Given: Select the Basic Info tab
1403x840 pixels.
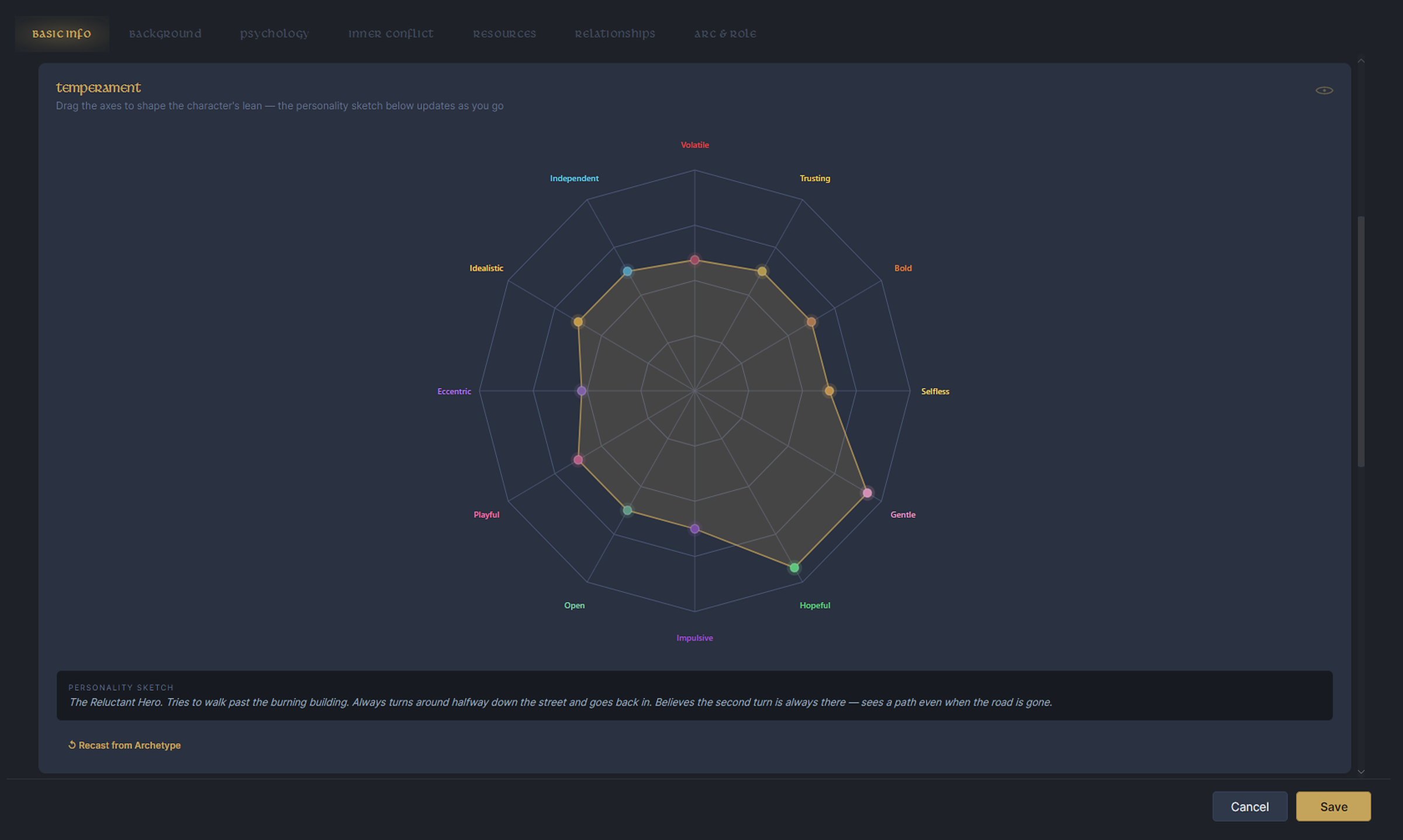Looking at the screenshot, I should [62, 34].
